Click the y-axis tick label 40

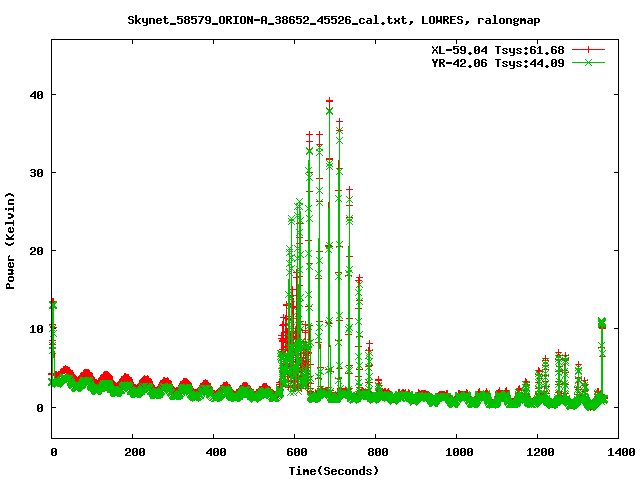coord(36,95)
